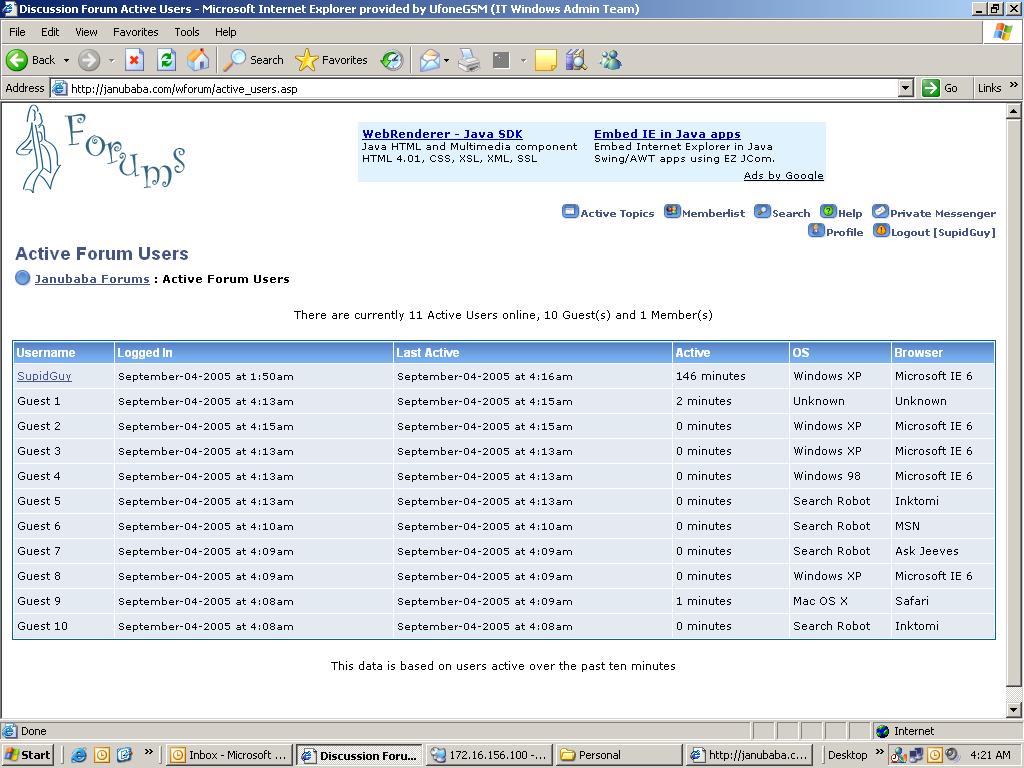The width and height of the screenshot is (1024, 768).
Task: Click Logout [SupidGuy] text link
Action: [943, 232]
